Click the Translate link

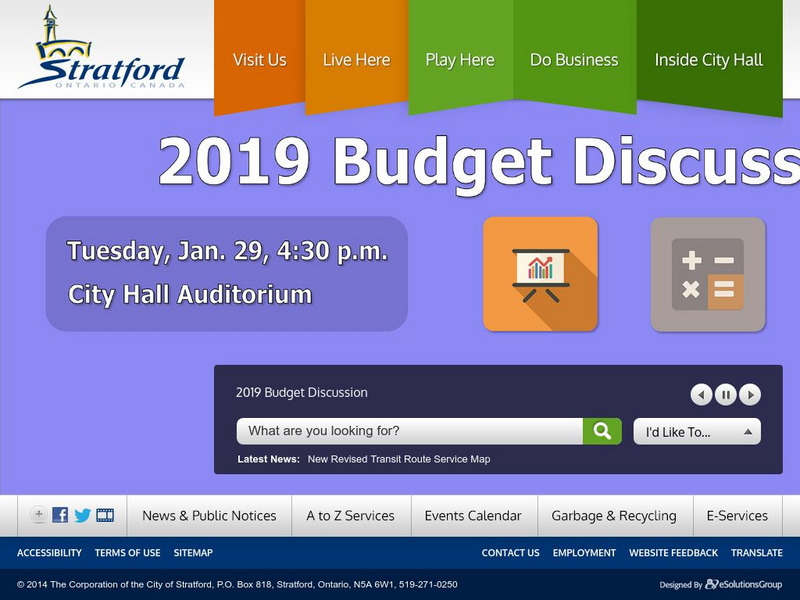pyautogui.click(x=757, y=553)
